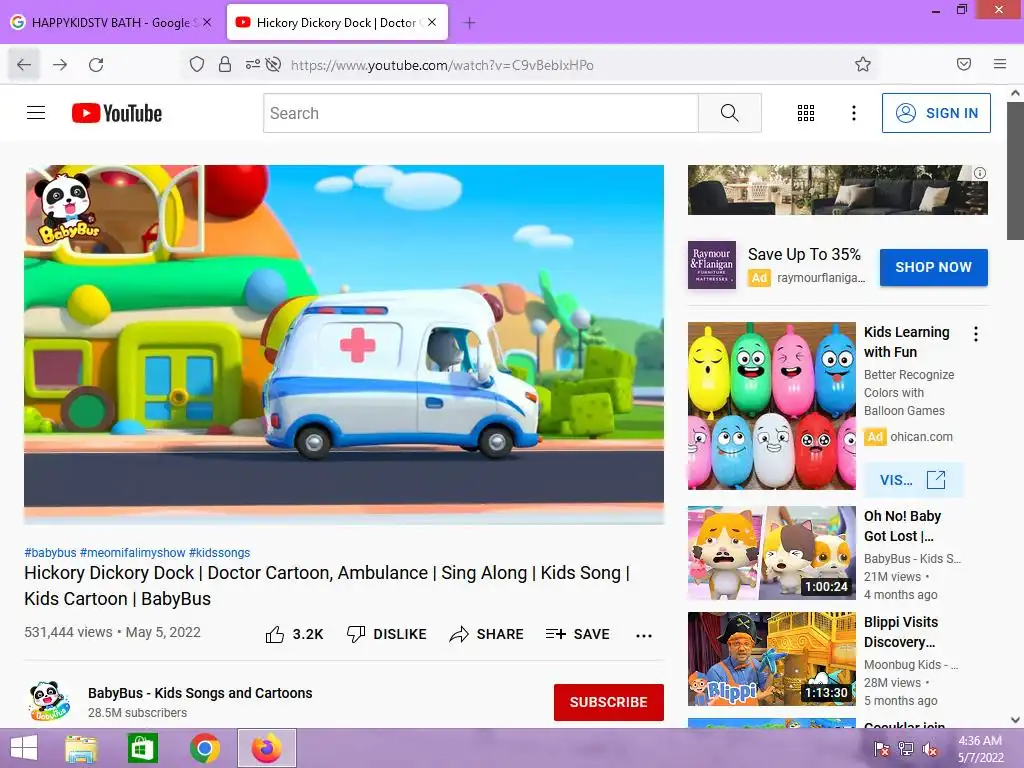Click the muted volume tray icon

930,749
